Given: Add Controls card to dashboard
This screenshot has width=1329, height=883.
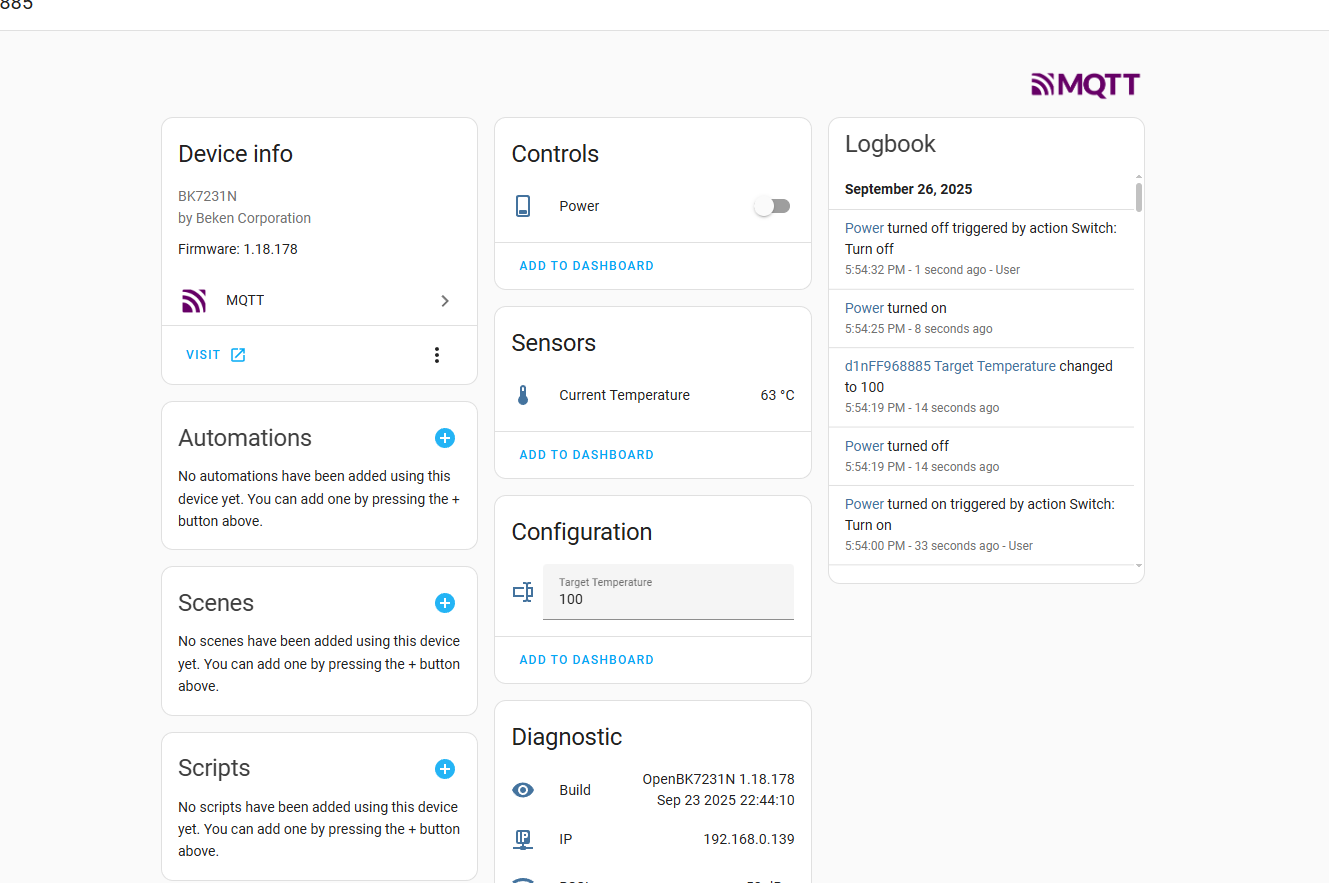Looking at the screenshot, I should coord(586,266).
